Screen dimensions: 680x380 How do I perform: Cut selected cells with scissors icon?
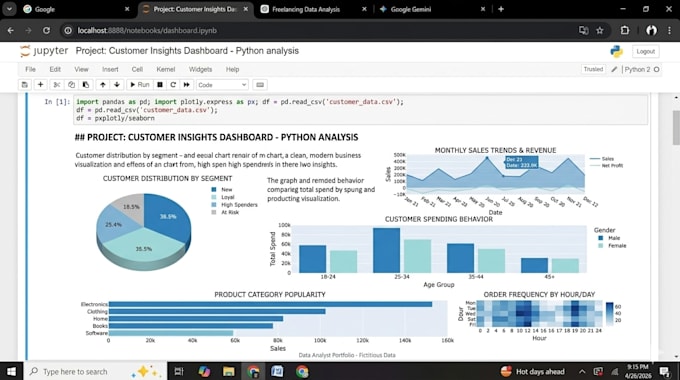[56, 85]
